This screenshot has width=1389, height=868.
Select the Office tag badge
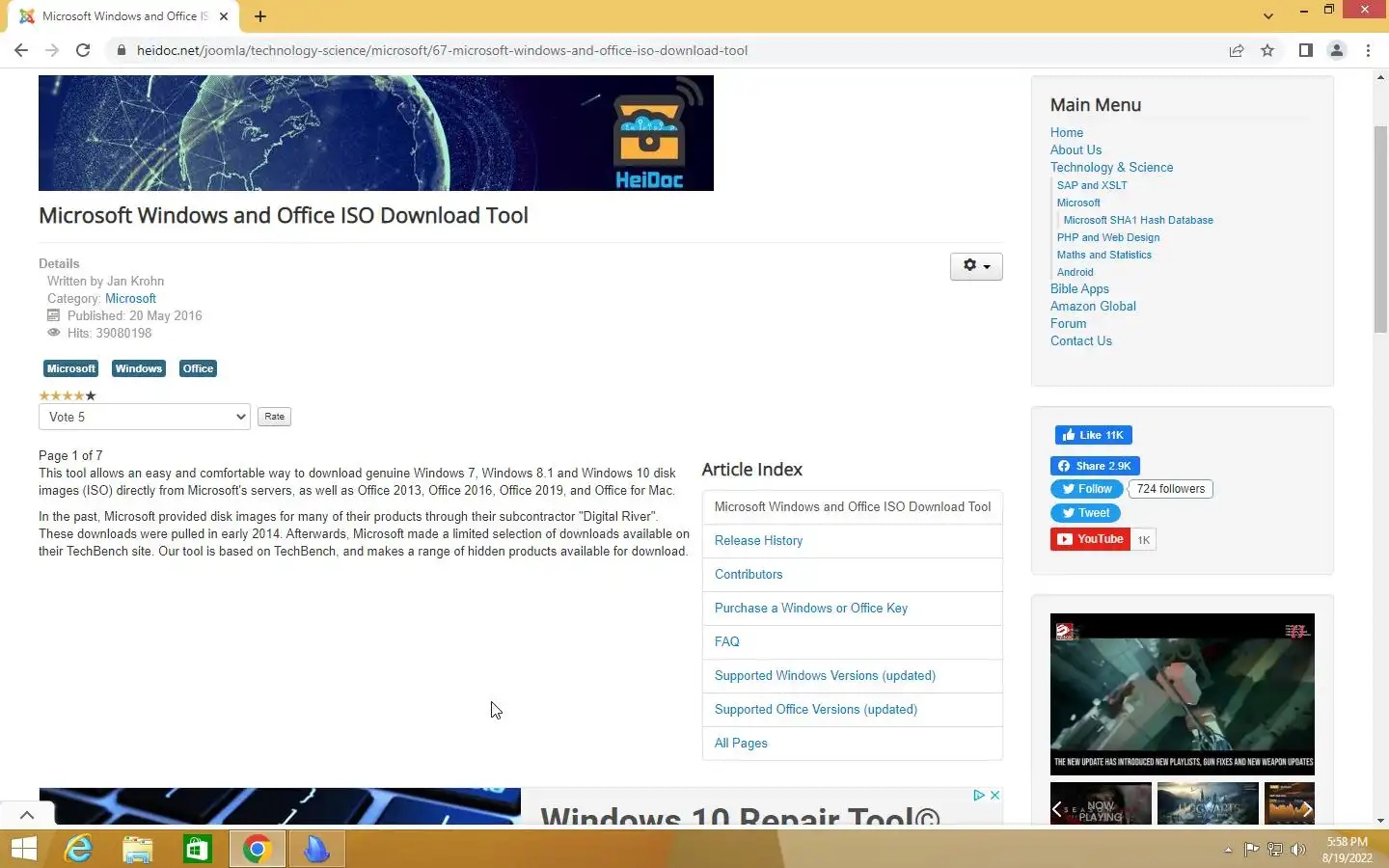(198, 368)
